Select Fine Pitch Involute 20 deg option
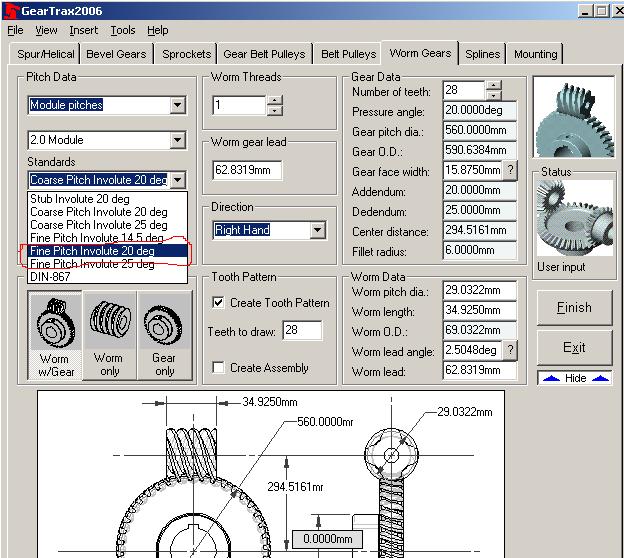The image size is (624, 558). pyautogui.click(x=107, y=251)
